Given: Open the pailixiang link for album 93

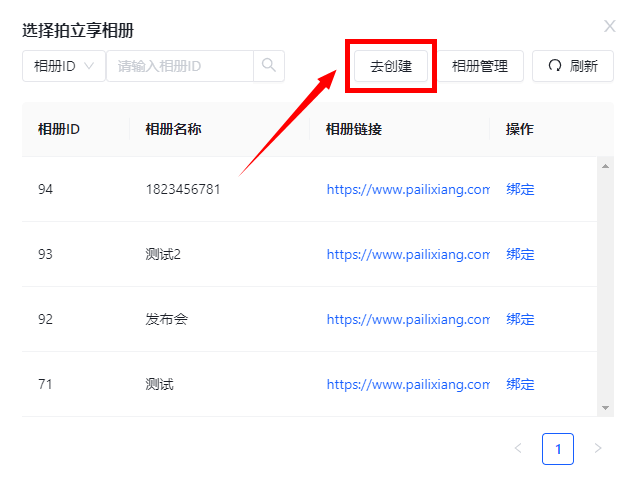Looking at the screenshot, I should (408, 254).
